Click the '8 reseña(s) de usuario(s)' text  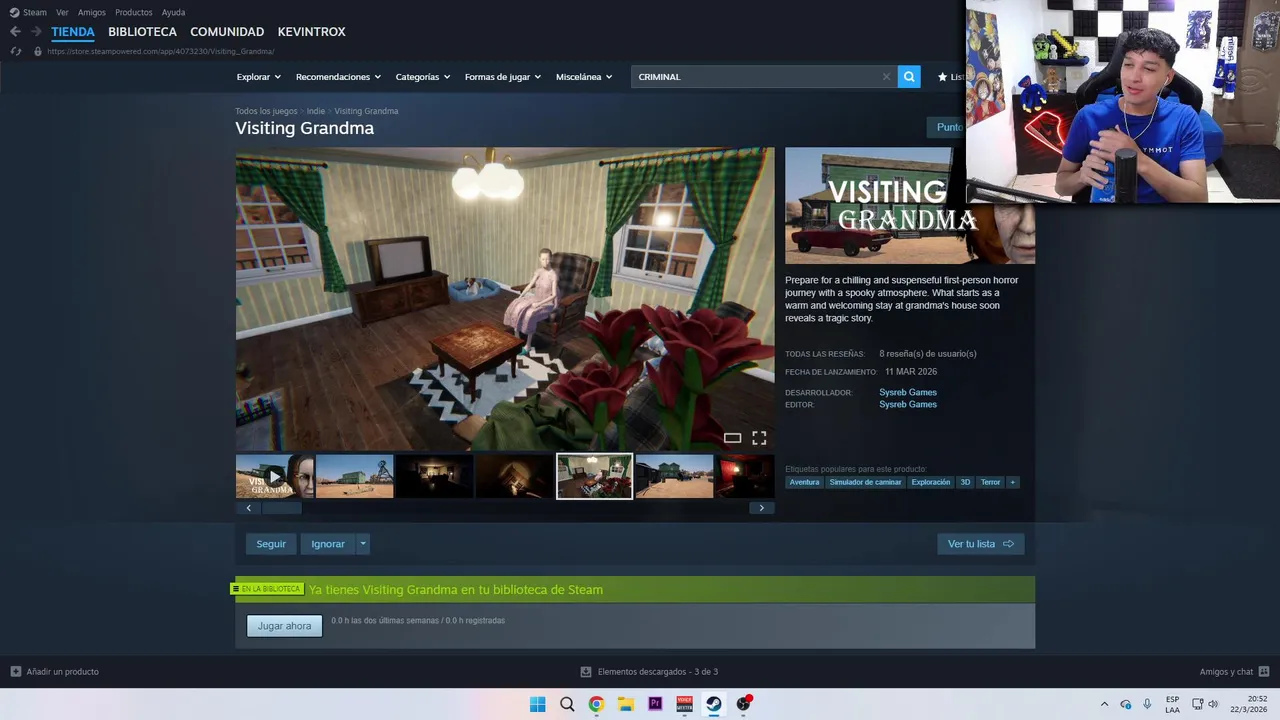pos(928,354)
